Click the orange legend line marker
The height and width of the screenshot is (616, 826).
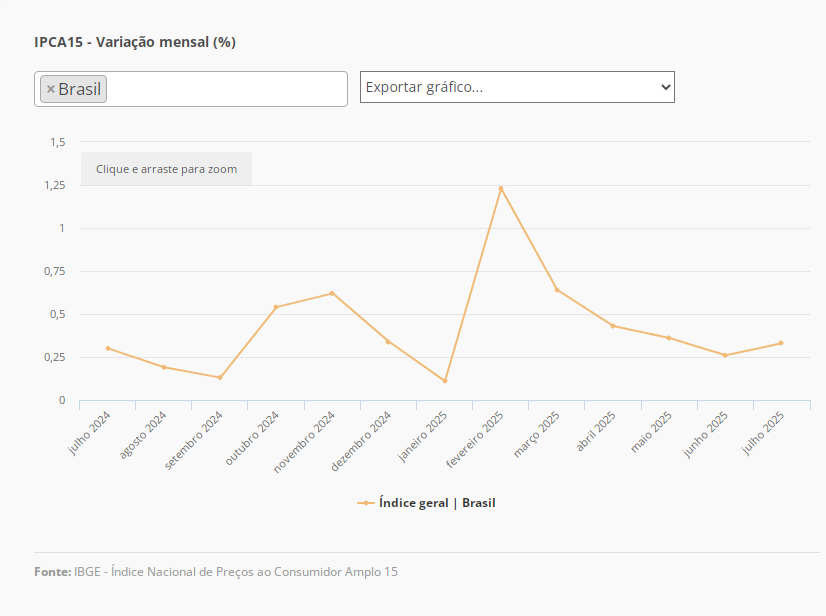366,503
